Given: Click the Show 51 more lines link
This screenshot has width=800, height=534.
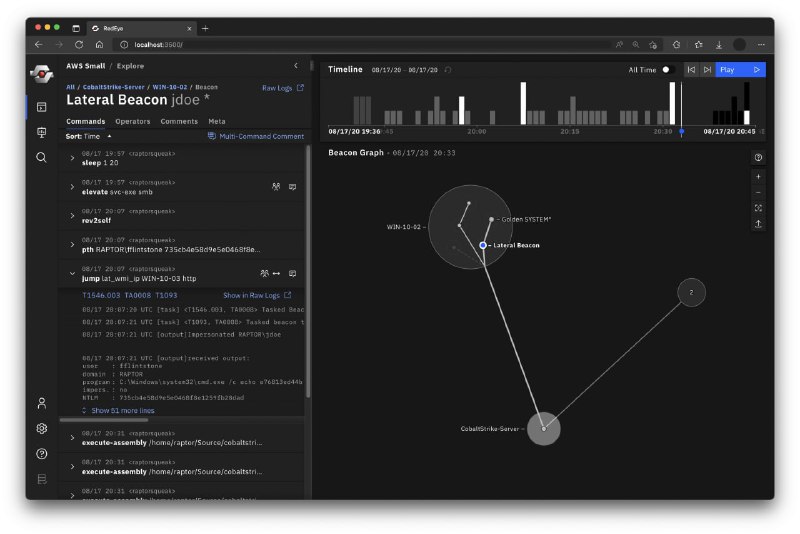Looking at the screenshot, I should (x=122, y=410).
